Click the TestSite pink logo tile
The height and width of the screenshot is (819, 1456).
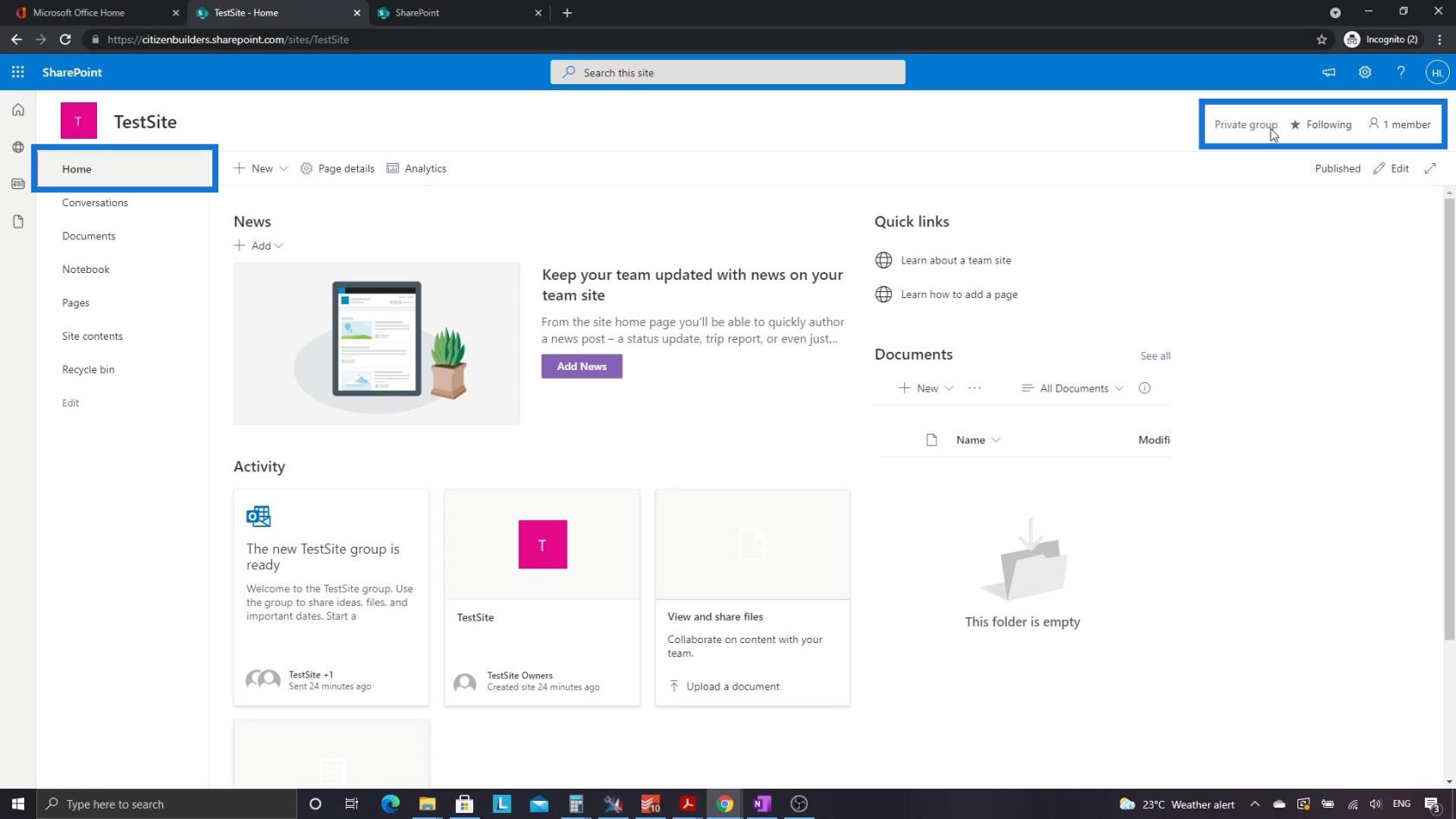point(79,121)
